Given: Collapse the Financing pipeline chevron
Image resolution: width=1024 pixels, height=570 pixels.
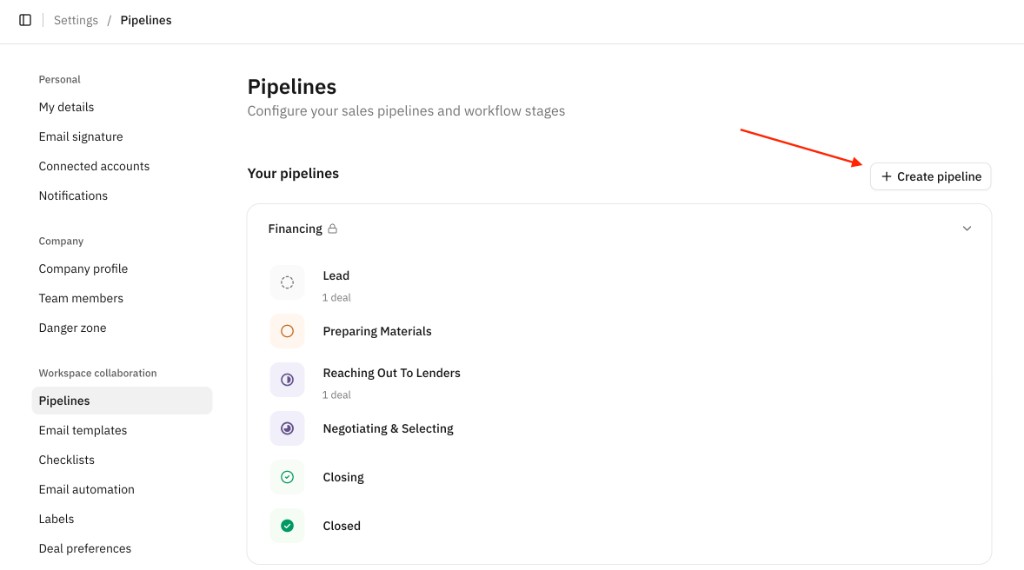Looking at the screenshot, I should click(x=967, y=229).
